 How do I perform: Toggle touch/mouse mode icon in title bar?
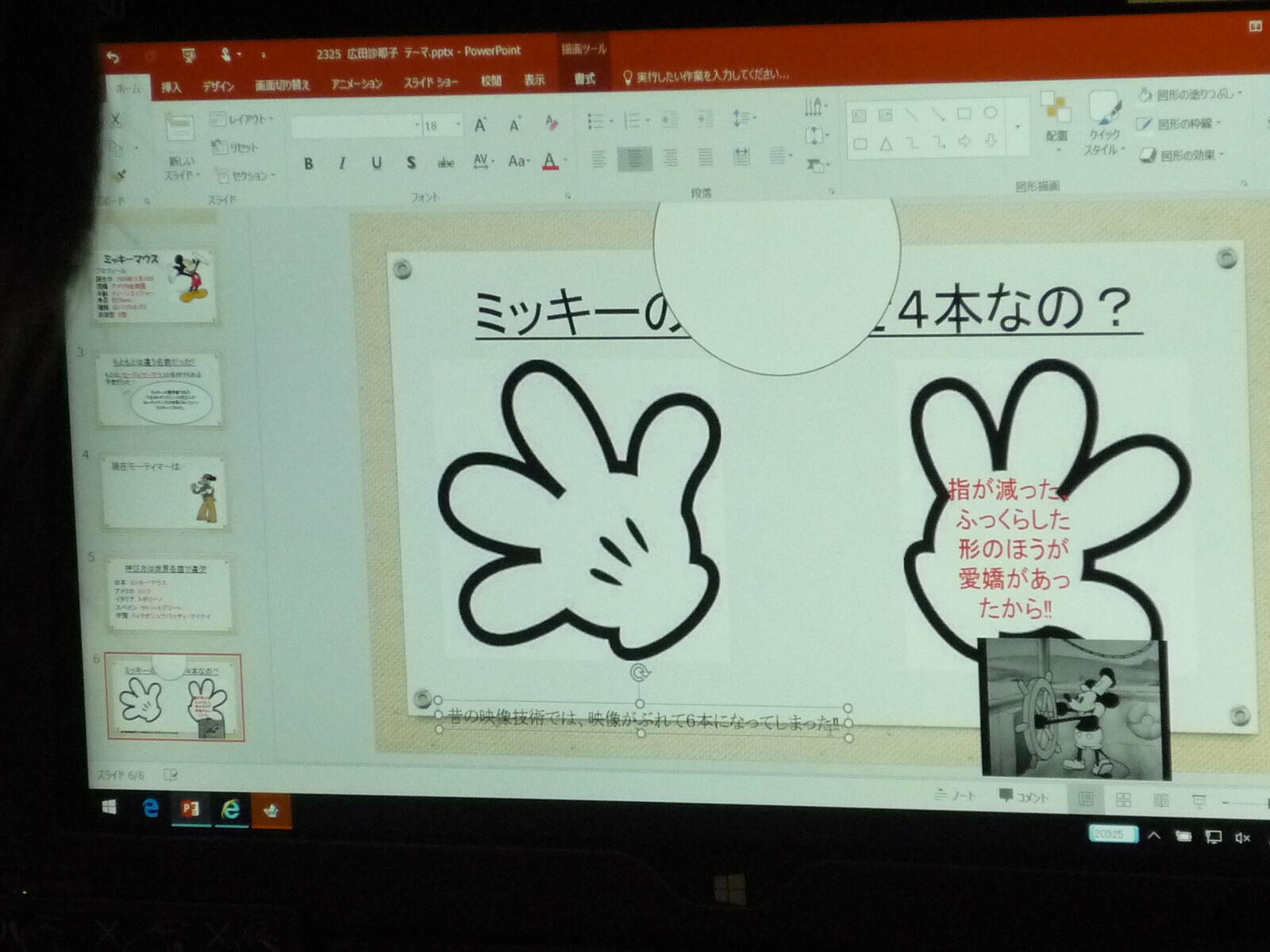[x=225, y=54]
